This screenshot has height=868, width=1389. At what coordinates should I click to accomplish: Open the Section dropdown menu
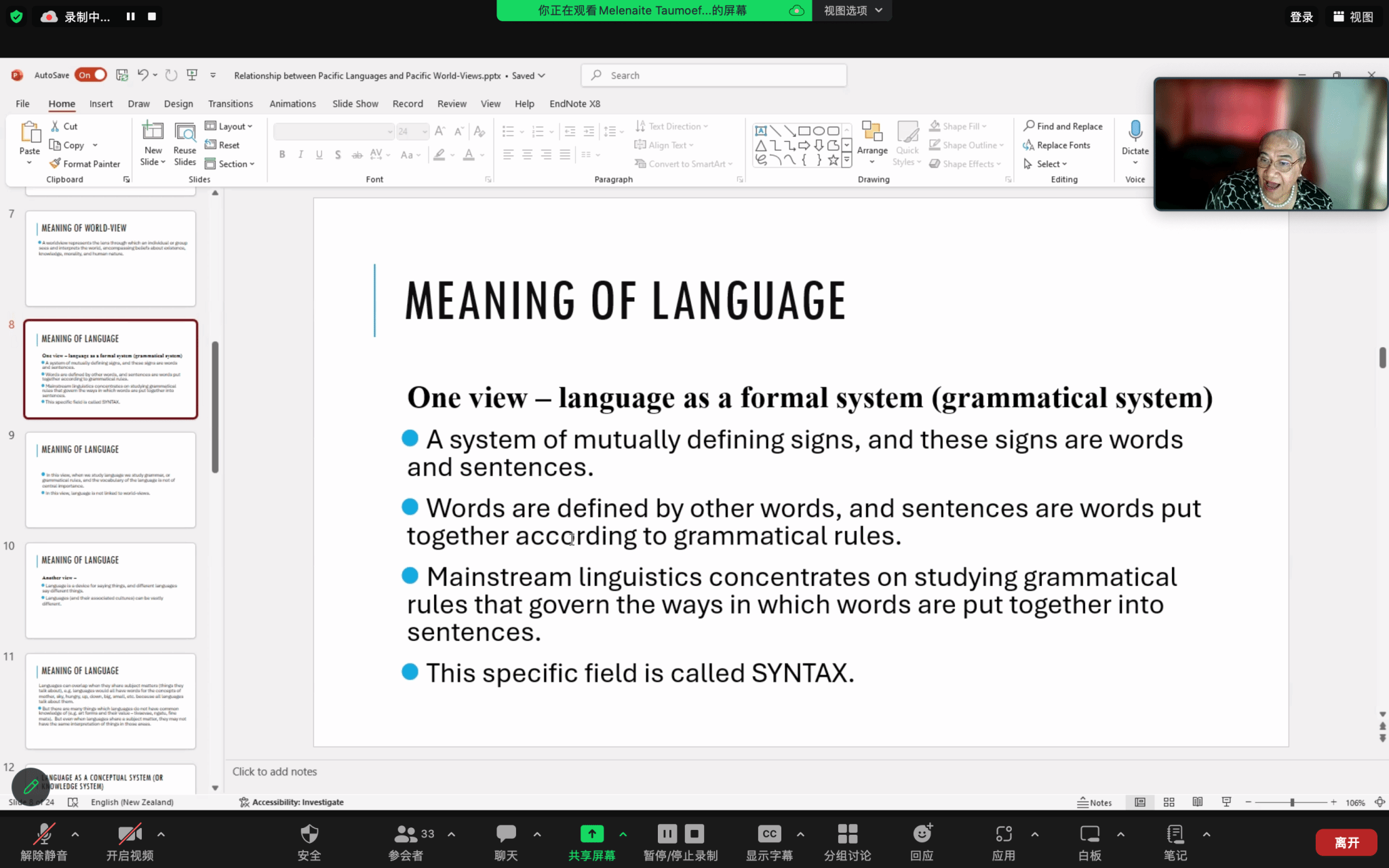click(229, 163)
